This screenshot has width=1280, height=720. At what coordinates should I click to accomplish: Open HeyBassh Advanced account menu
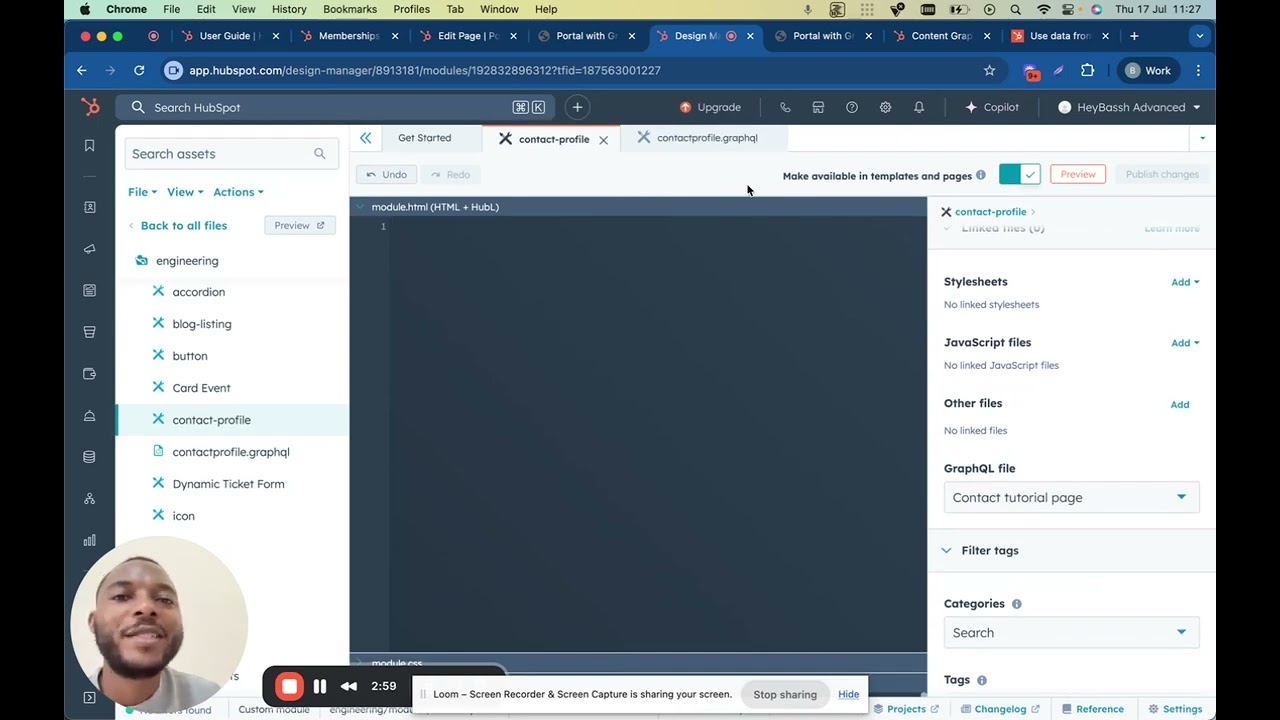point(1129,107)
